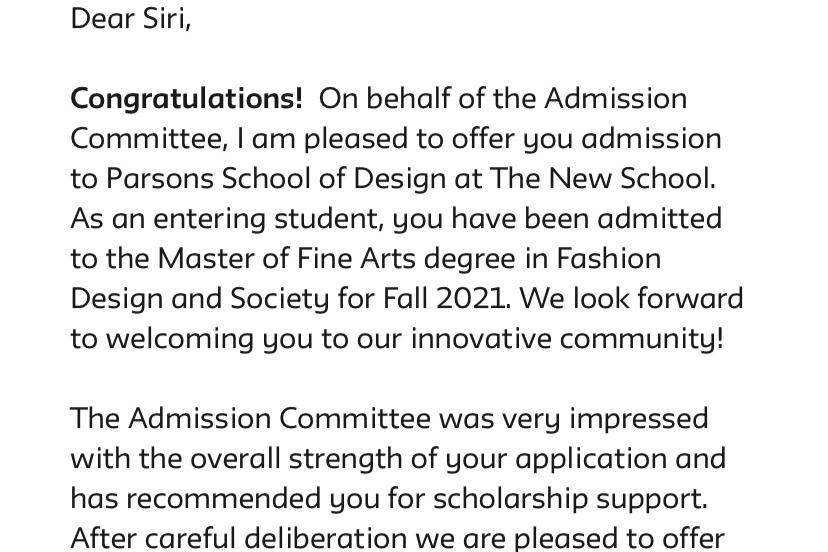Image resolution: width=828 pixels, height=552 pixels.
Task: Click the word 'application' in the second paragraph
Action: tap(591, 461)
